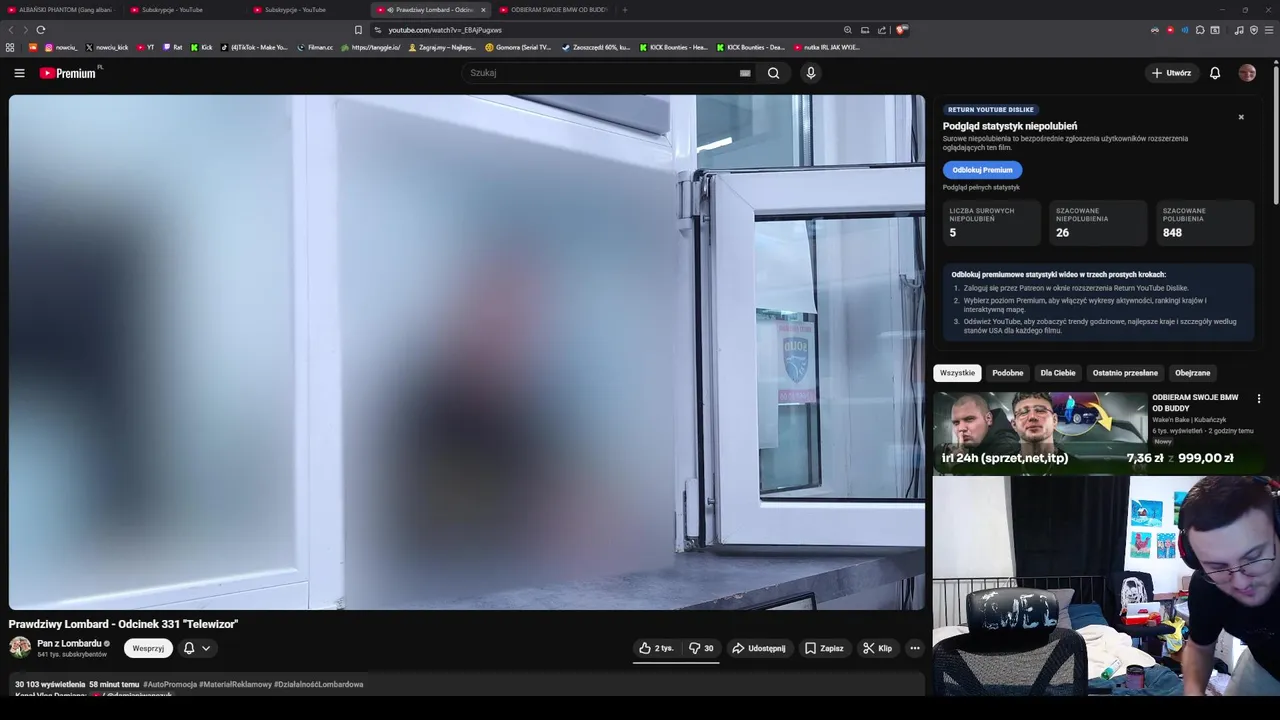Open the zoom magnifier icon in address bar

(848, 30)
